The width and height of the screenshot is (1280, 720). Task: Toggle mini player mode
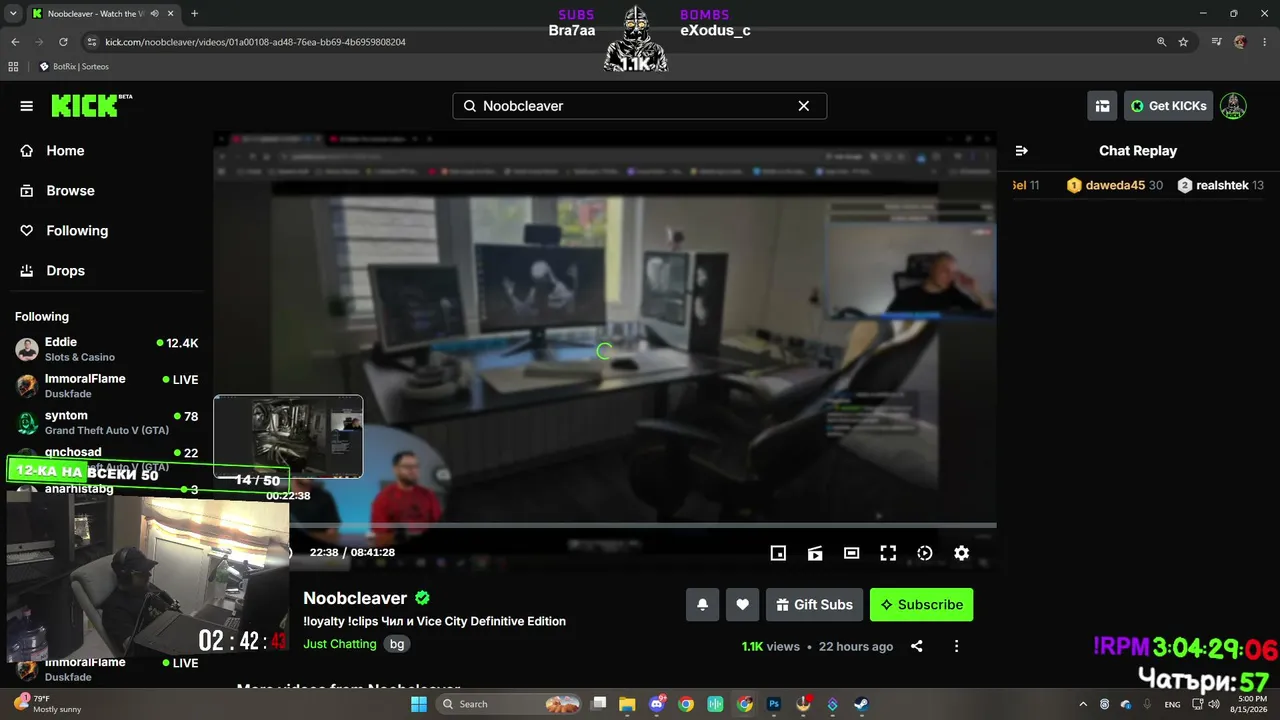click(778, 553)
